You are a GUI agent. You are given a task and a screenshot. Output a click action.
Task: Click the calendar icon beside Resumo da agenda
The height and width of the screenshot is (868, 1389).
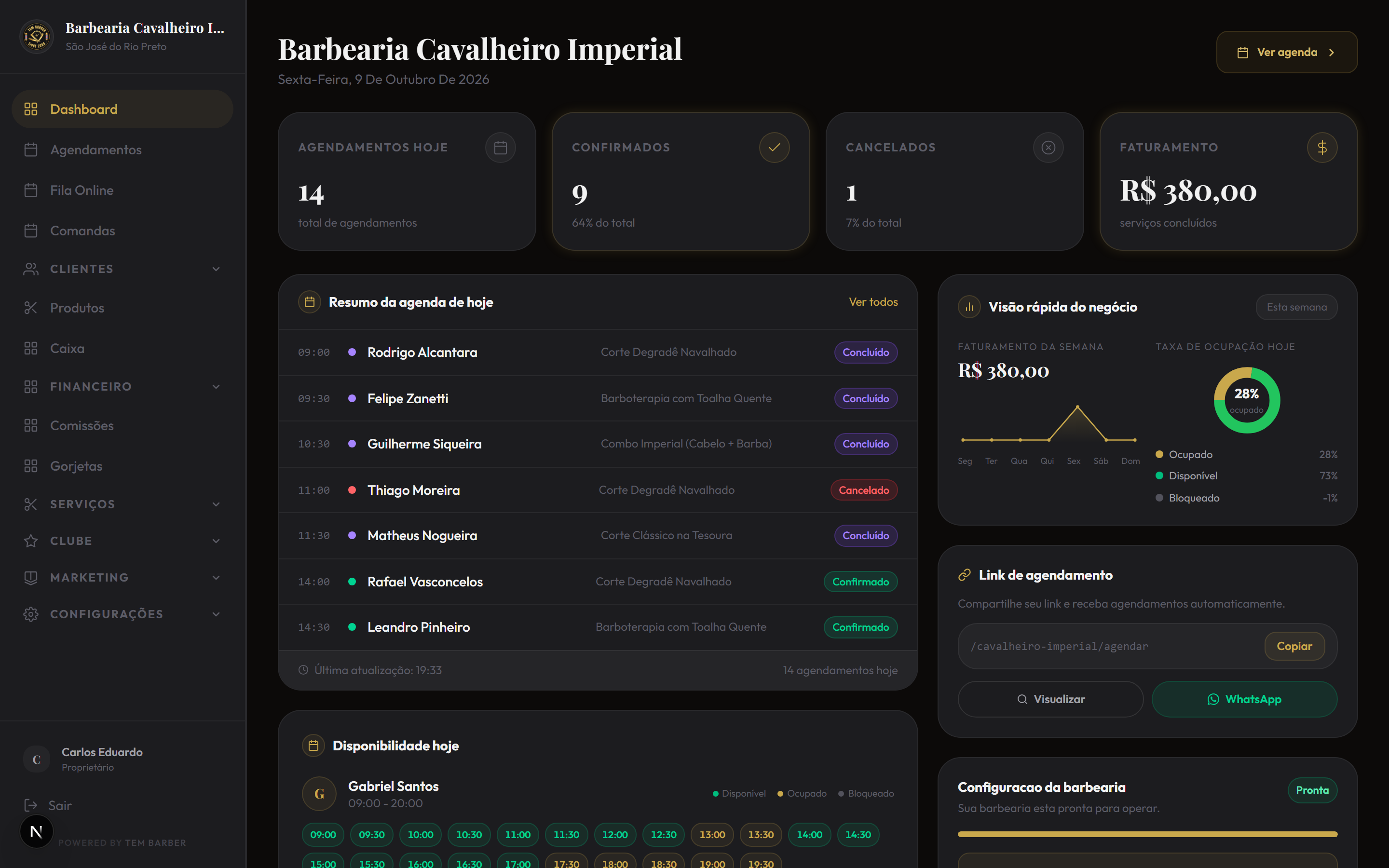tap(309, 302)
